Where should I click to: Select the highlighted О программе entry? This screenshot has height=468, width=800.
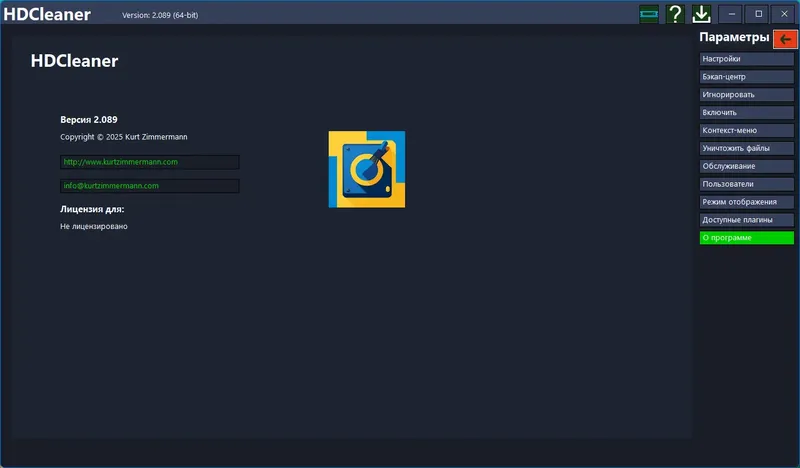(746, 237)
